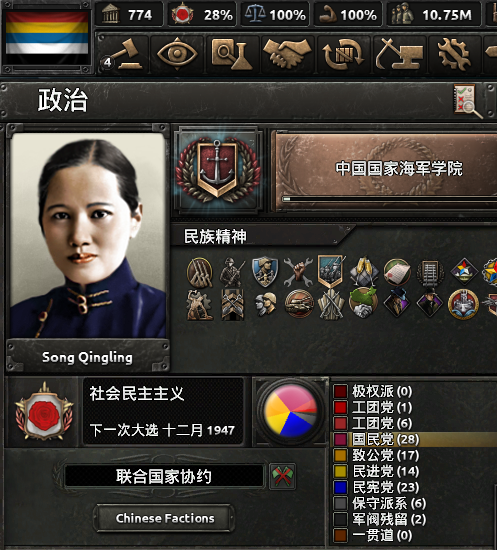Open construction via the crane icon
Image resolution: width=497 pixels, height=550 pixels.
point(399,54)
